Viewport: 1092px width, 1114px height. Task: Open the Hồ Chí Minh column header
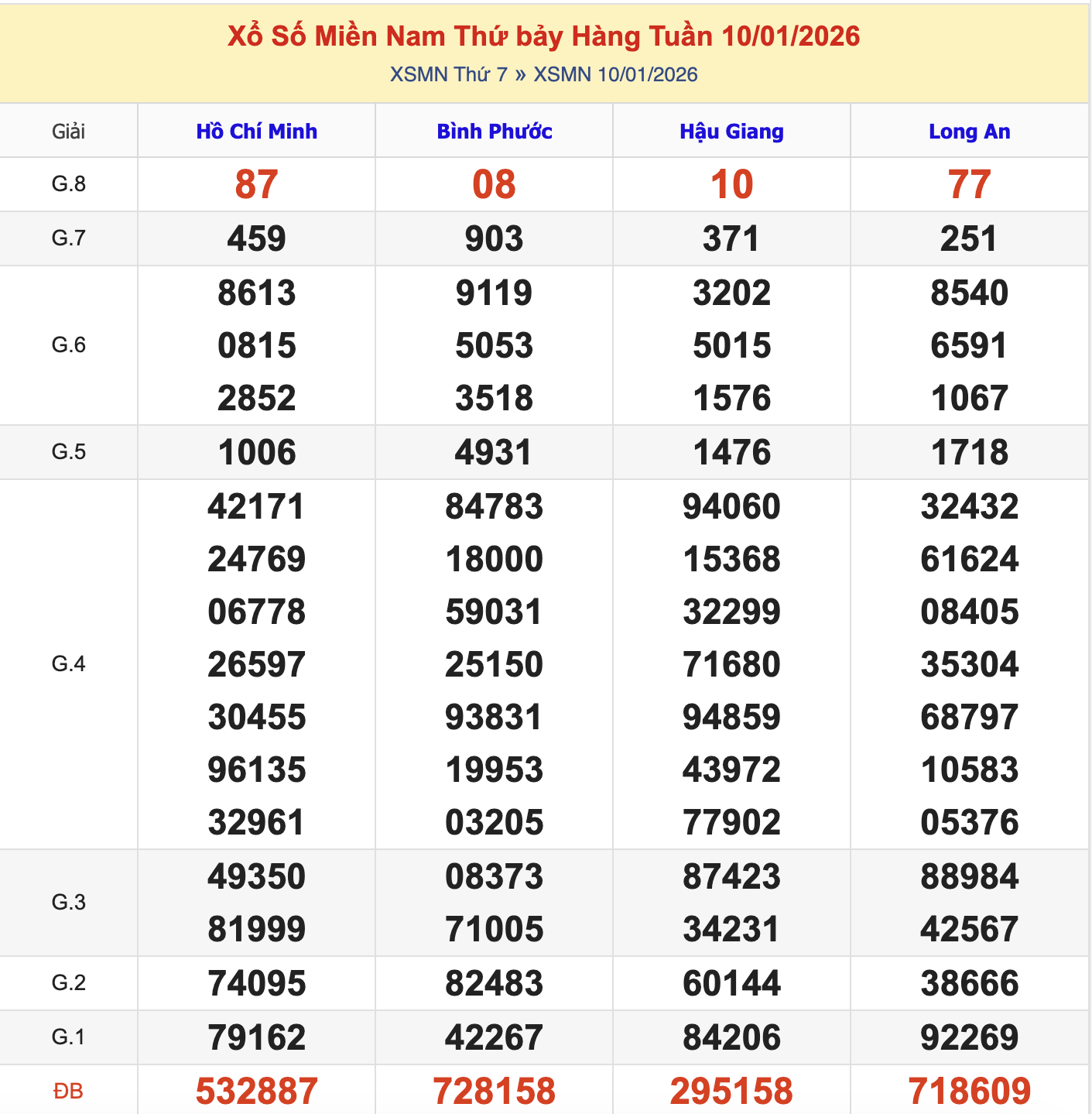(x=257, y=131)
